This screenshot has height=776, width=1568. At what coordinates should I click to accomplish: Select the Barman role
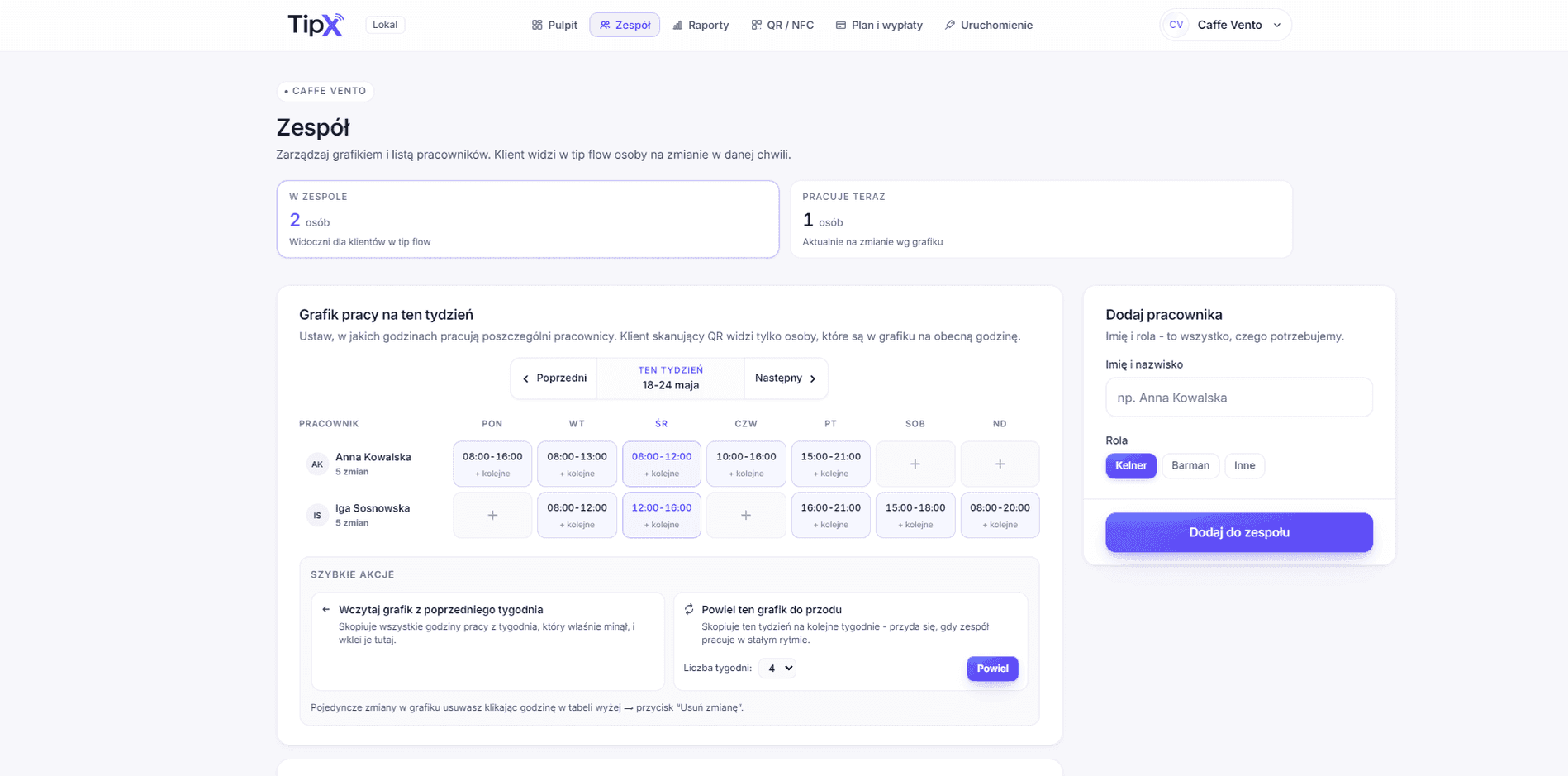[x=1190, y=465]
